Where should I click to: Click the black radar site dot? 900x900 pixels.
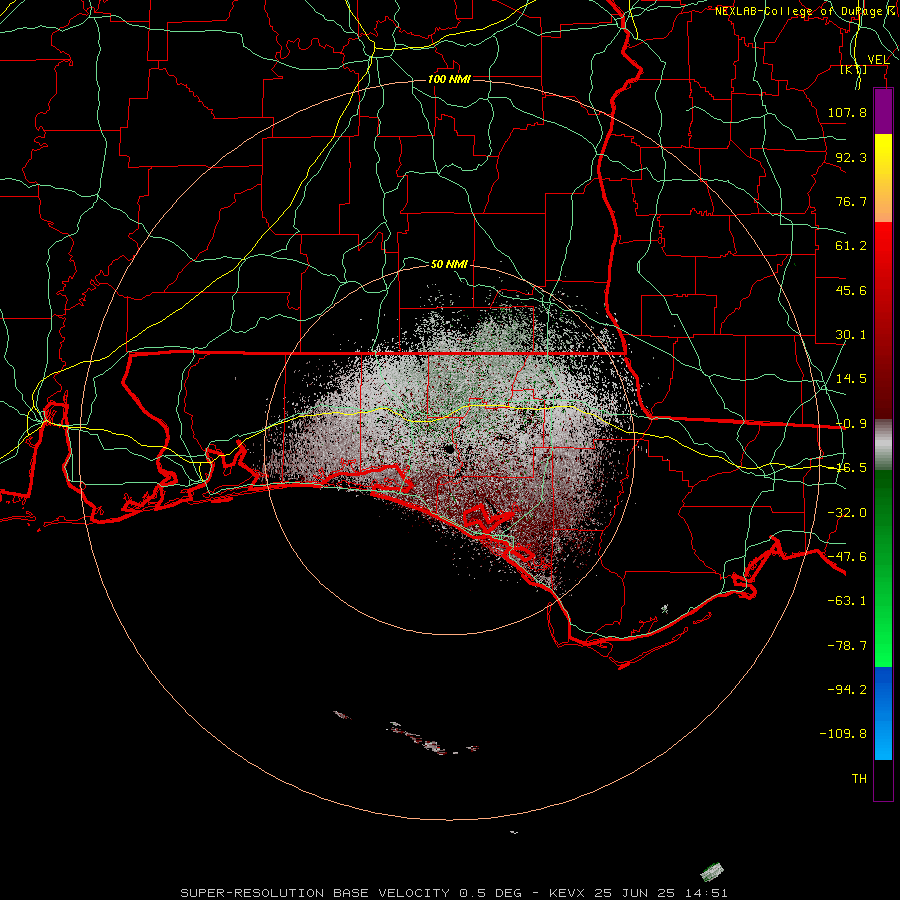tap(449, 449)
